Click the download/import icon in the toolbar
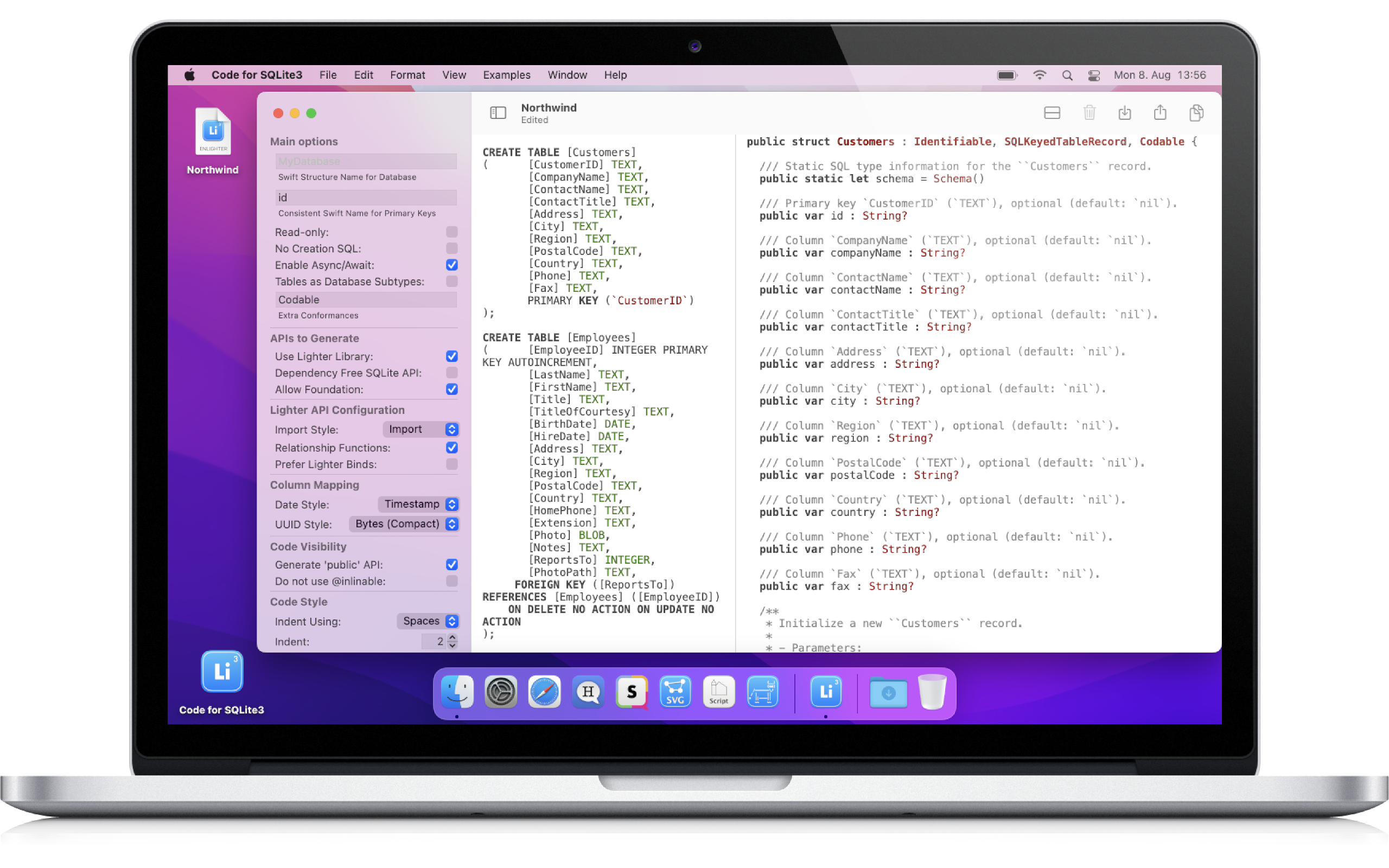The image size is (1389, 868). 1124,112
